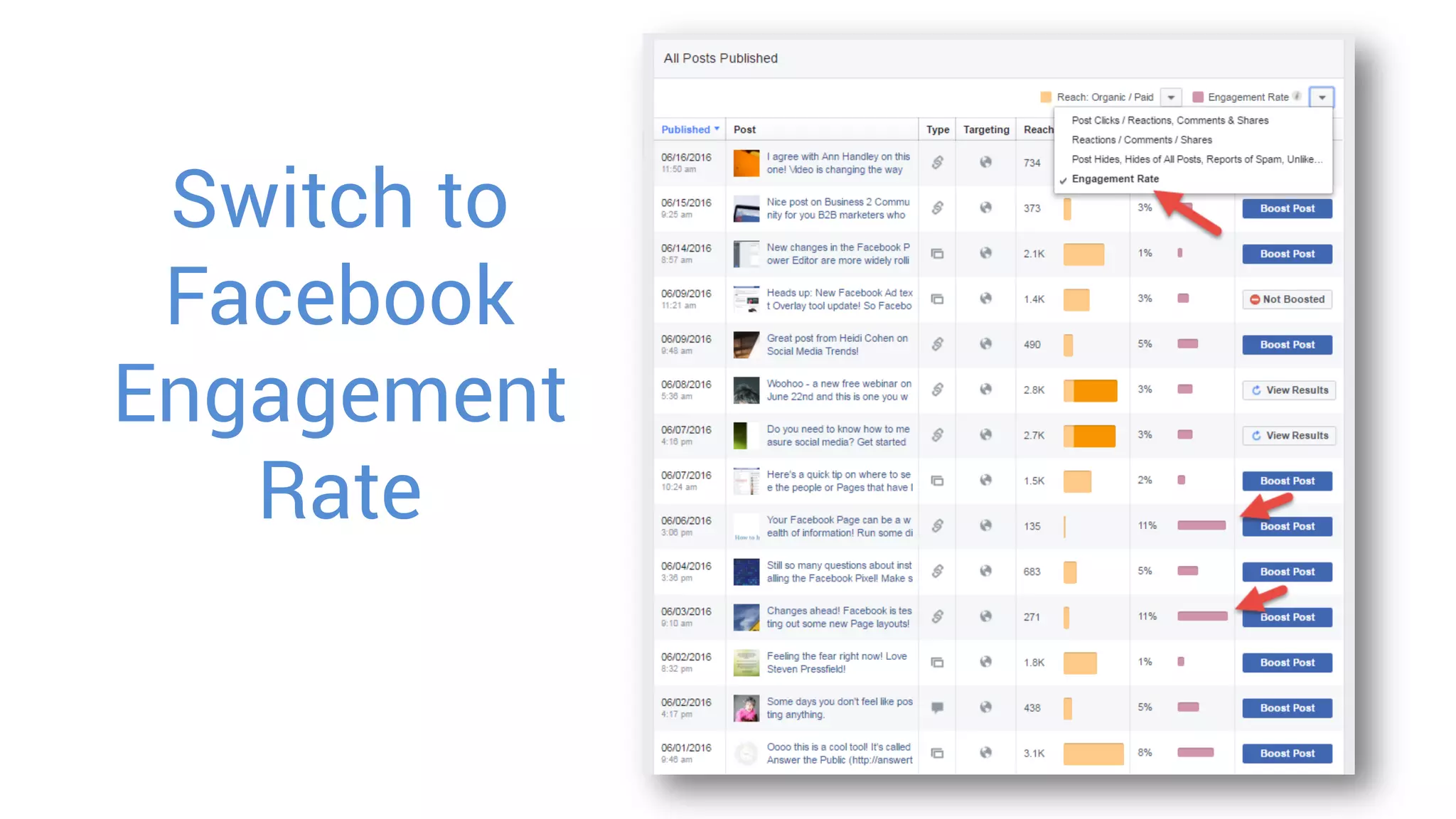Click status type icon for Some days post
Image resolution: width=1456 pixels, height=819 pixels.
coord(938,707)
